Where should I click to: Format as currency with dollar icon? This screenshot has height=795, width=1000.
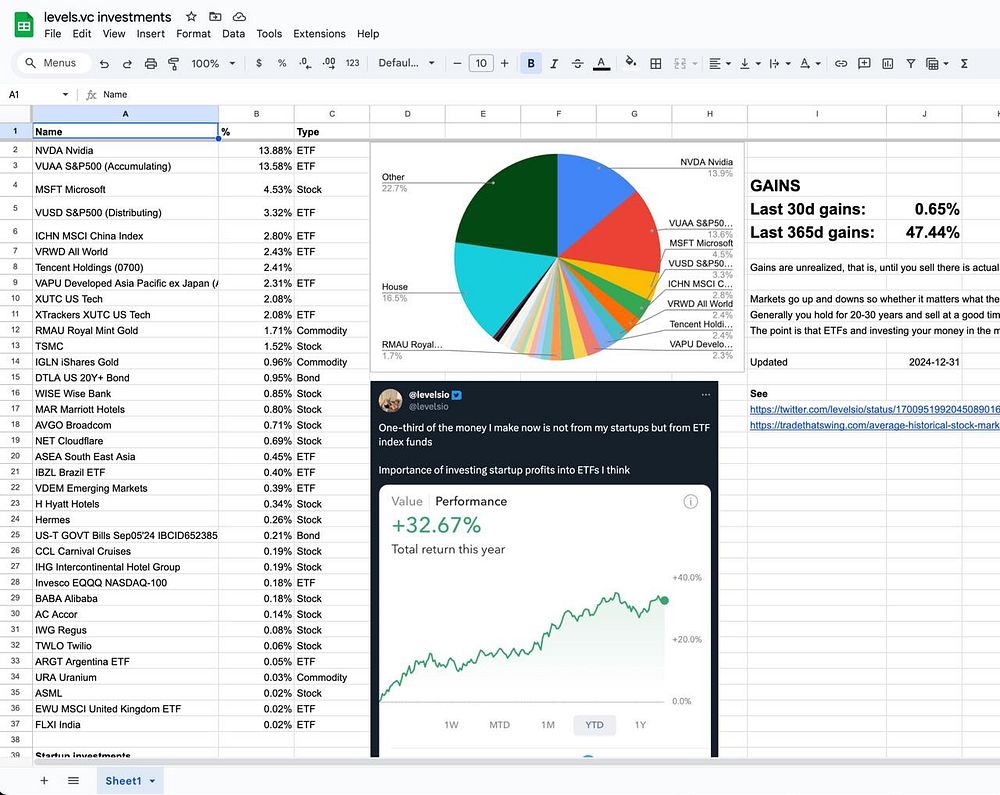(258, 63)
